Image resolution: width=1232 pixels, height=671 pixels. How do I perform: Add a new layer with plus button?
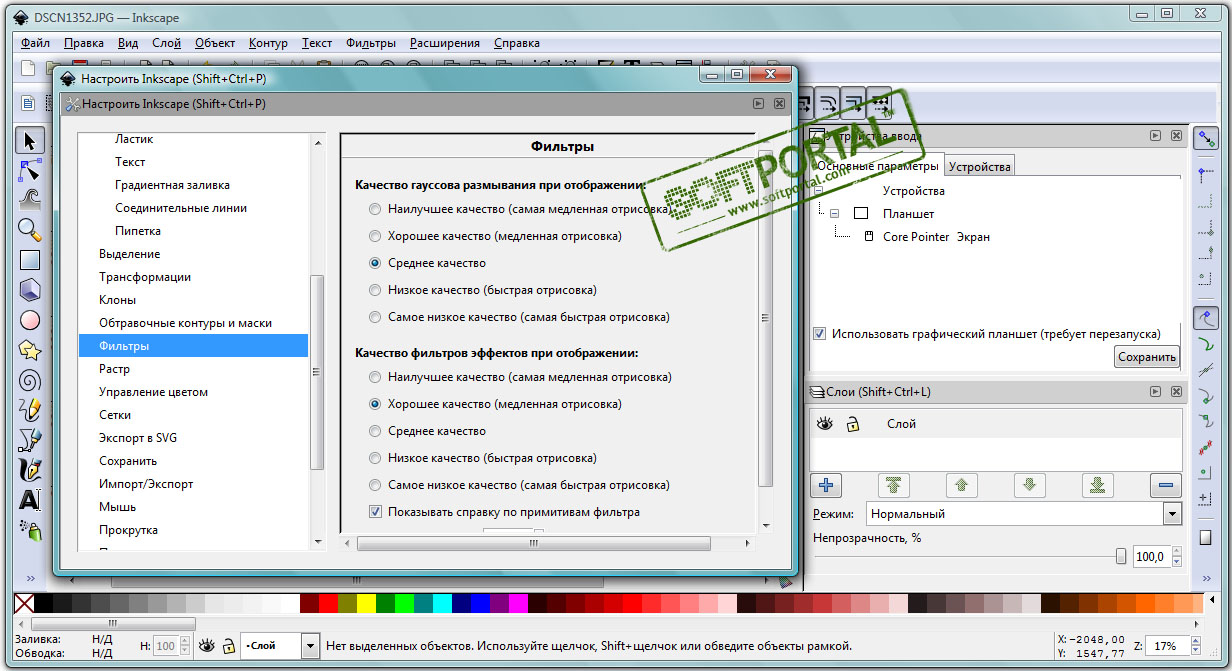pyautogui.click(x=826, y=485)
